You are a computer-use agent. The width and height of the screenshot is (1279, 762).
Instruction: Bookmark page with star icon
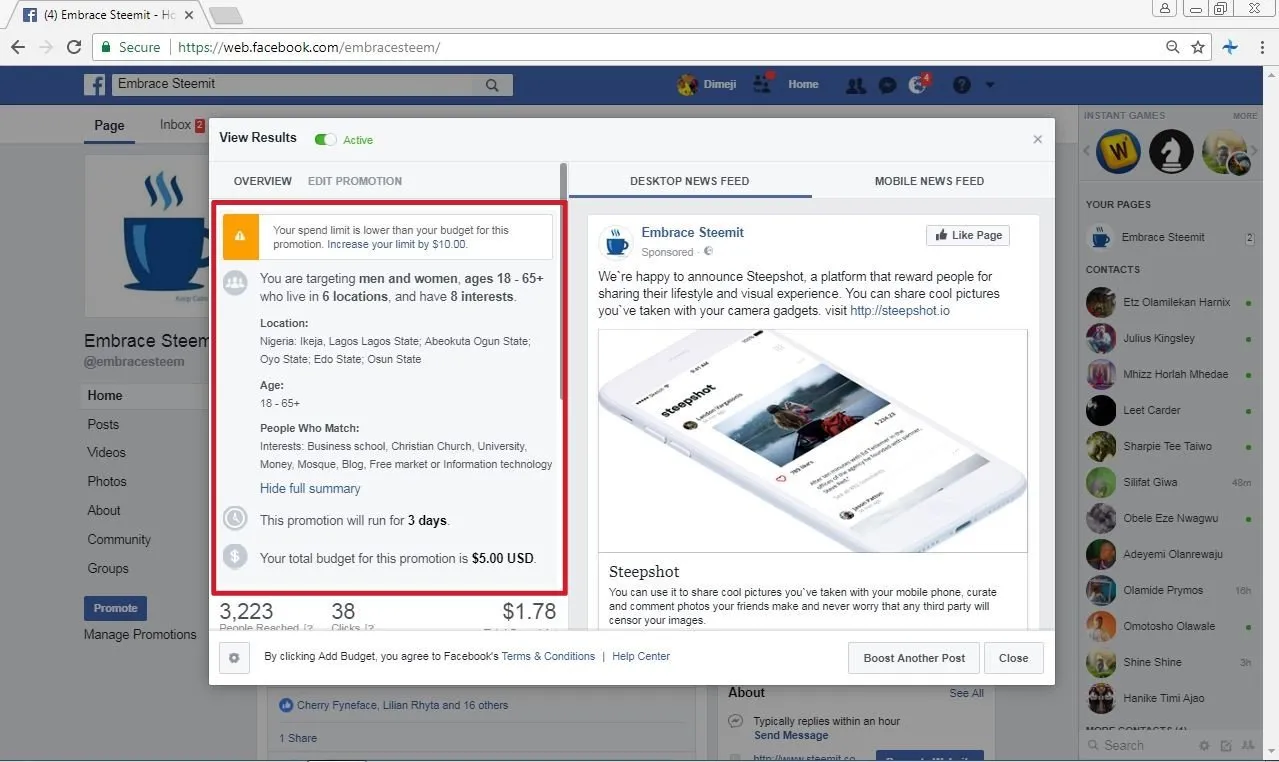pyautogui.click(x=1198, y=47)
